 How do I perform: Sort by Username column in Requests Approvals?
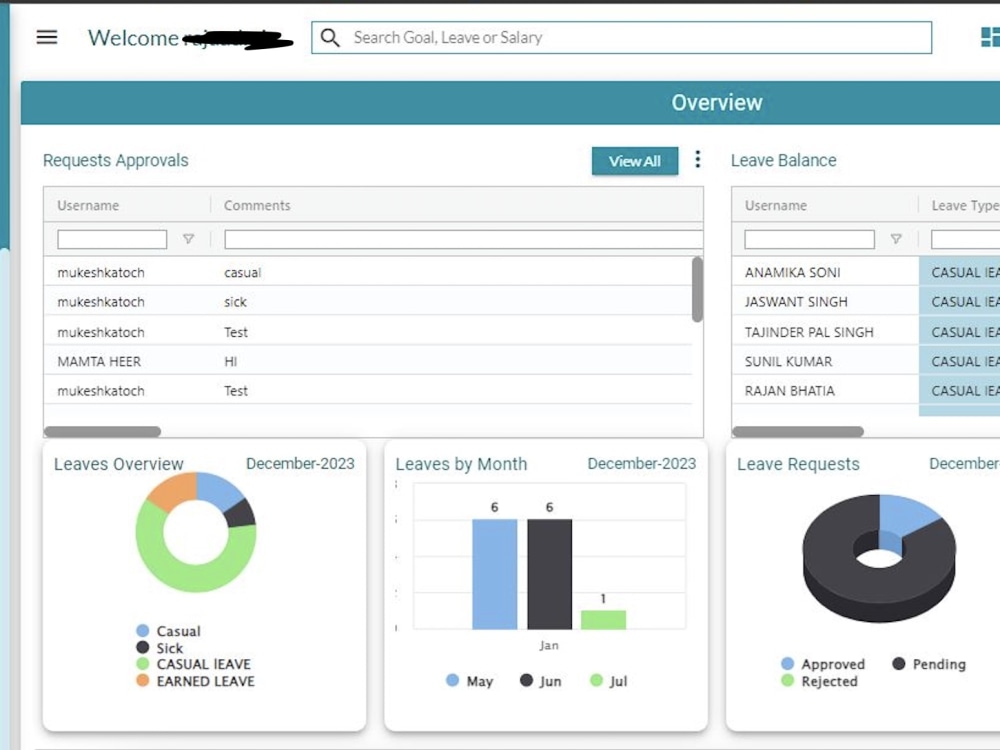point(88,205)
